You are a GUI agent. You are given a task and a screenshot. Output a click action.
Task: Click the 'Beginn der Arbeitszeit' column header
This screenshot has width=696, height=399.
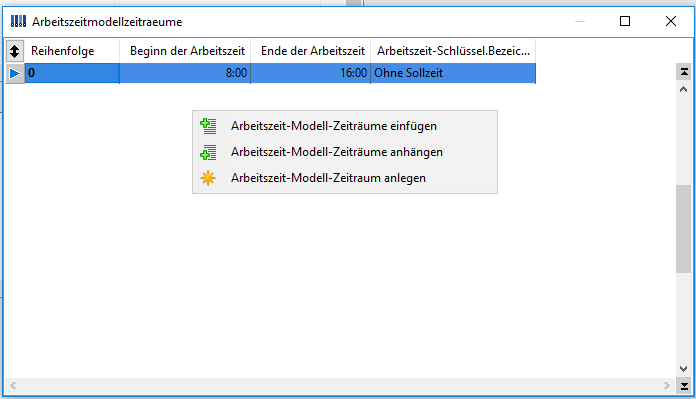point(185,51)
